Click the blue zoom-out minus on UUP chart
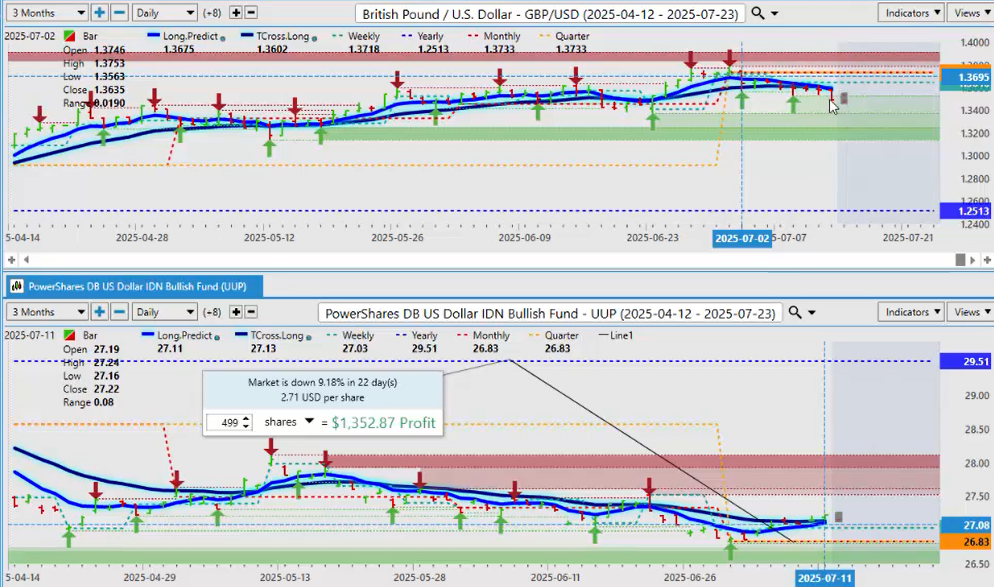The image size is (994, 587). click(119, 312)
